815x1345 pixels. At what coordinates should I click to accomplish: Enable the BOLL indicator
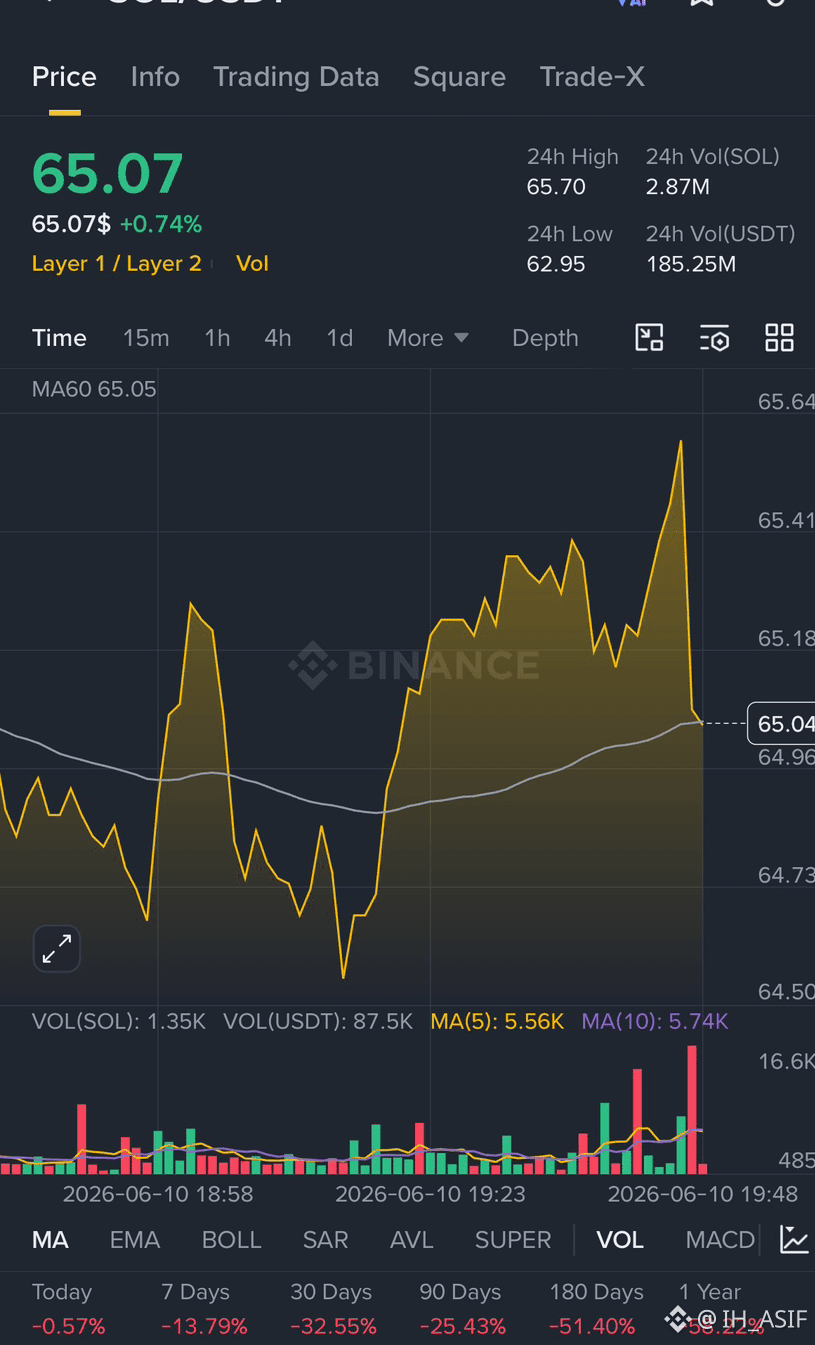tap(231, 1240)
